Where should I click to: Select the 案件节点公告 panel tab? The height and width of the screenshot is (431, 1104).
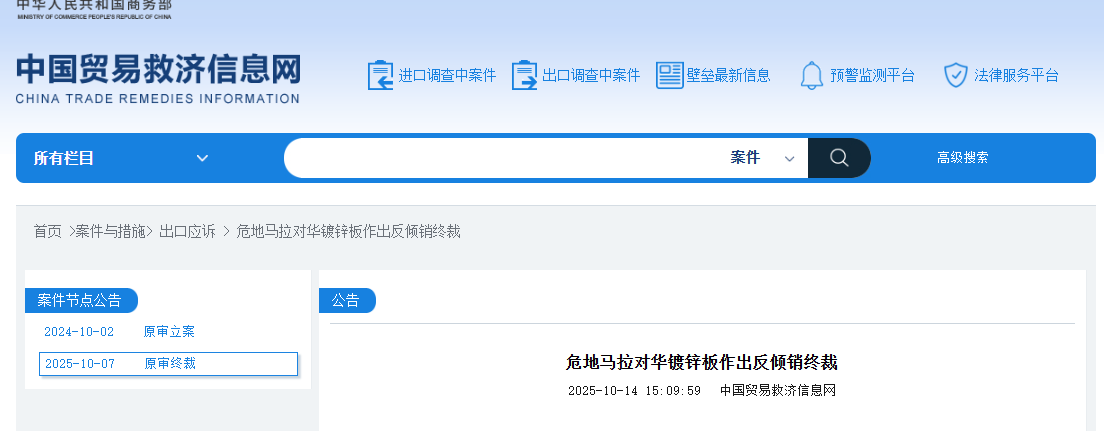click(80, 300)
